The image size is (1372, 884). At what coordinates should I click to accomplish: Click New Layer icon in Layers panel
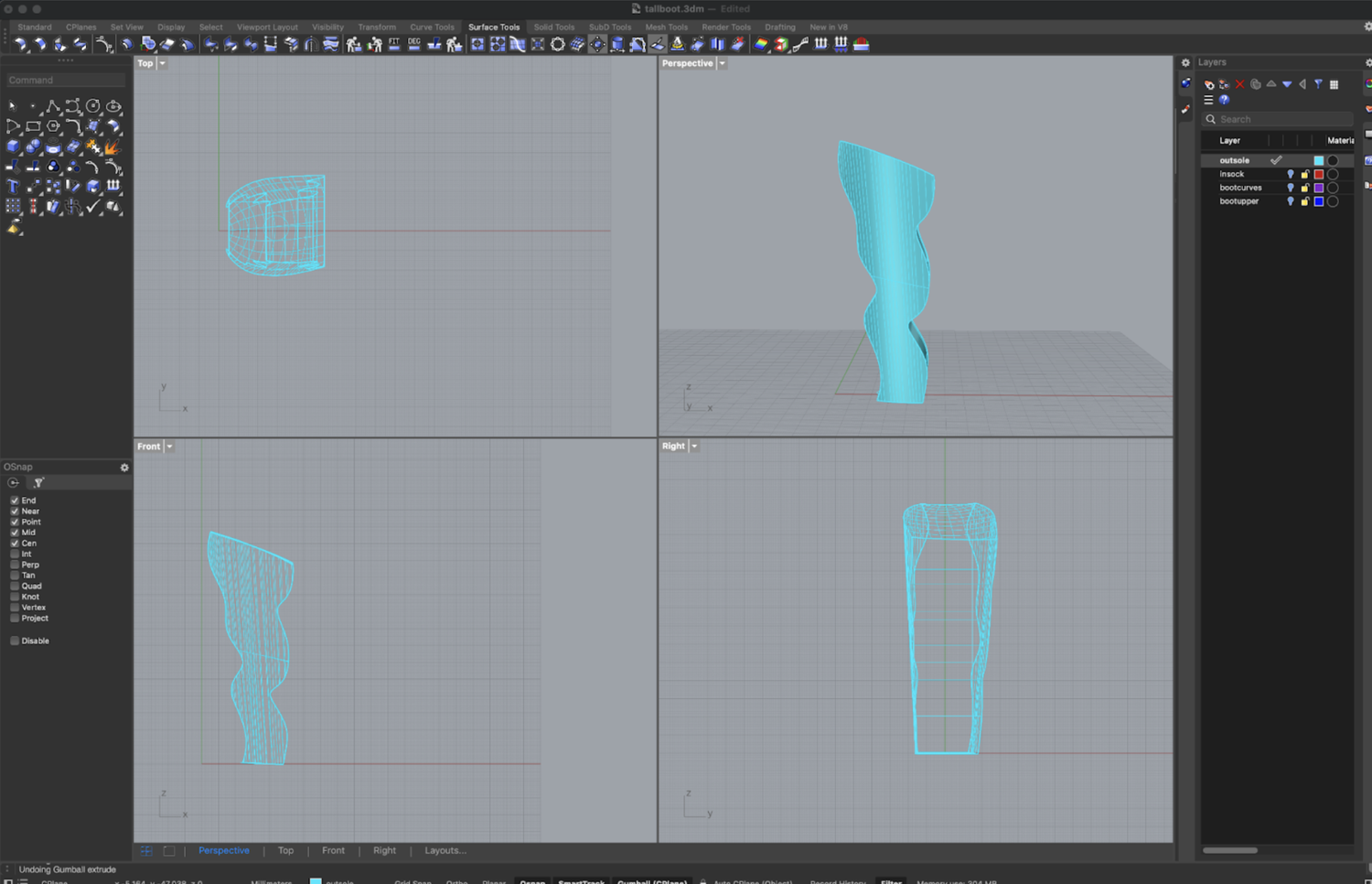click(x=1209, y=84)
